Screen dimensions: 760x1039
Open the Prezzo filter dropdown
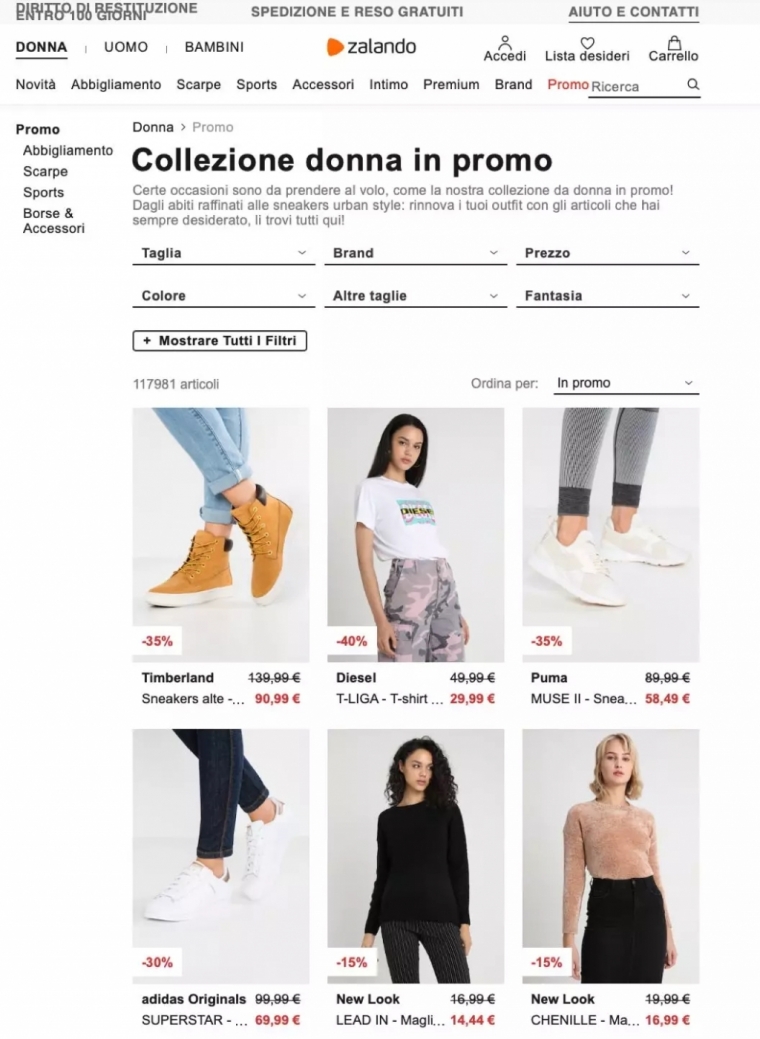[608, 253]
